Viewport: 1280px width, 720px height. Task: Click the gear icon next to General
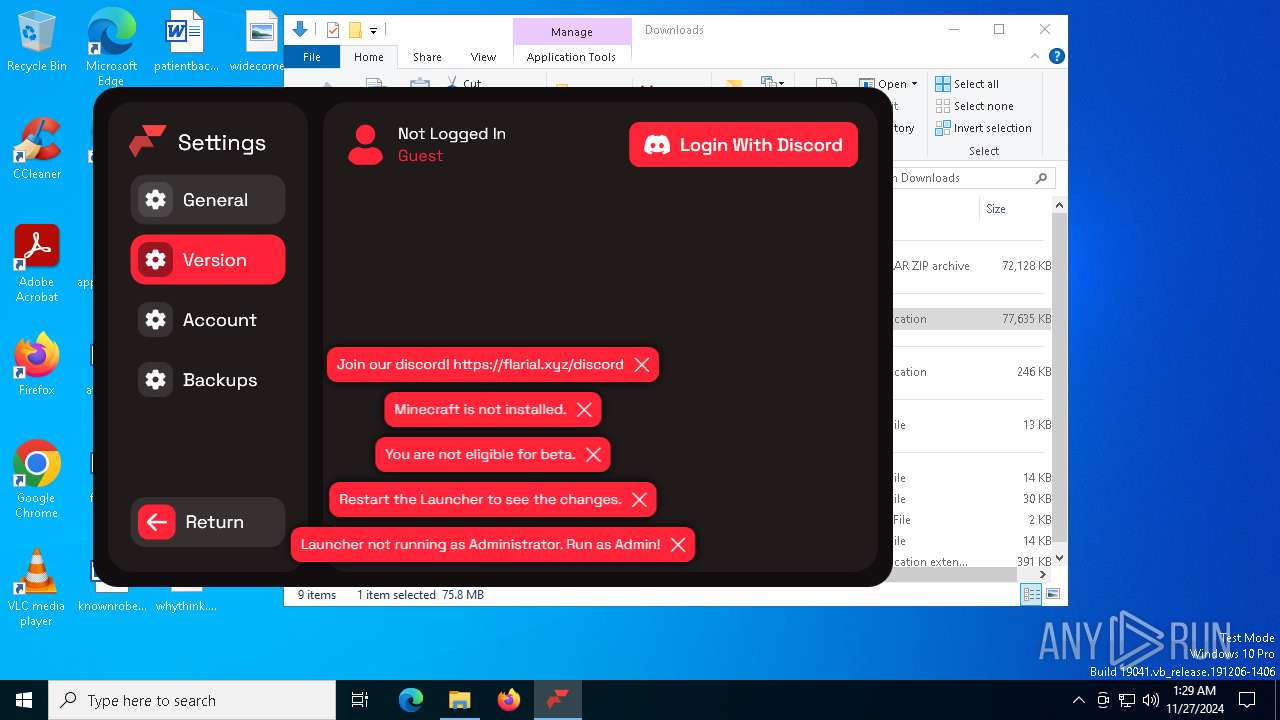click(x=155, y=200)
